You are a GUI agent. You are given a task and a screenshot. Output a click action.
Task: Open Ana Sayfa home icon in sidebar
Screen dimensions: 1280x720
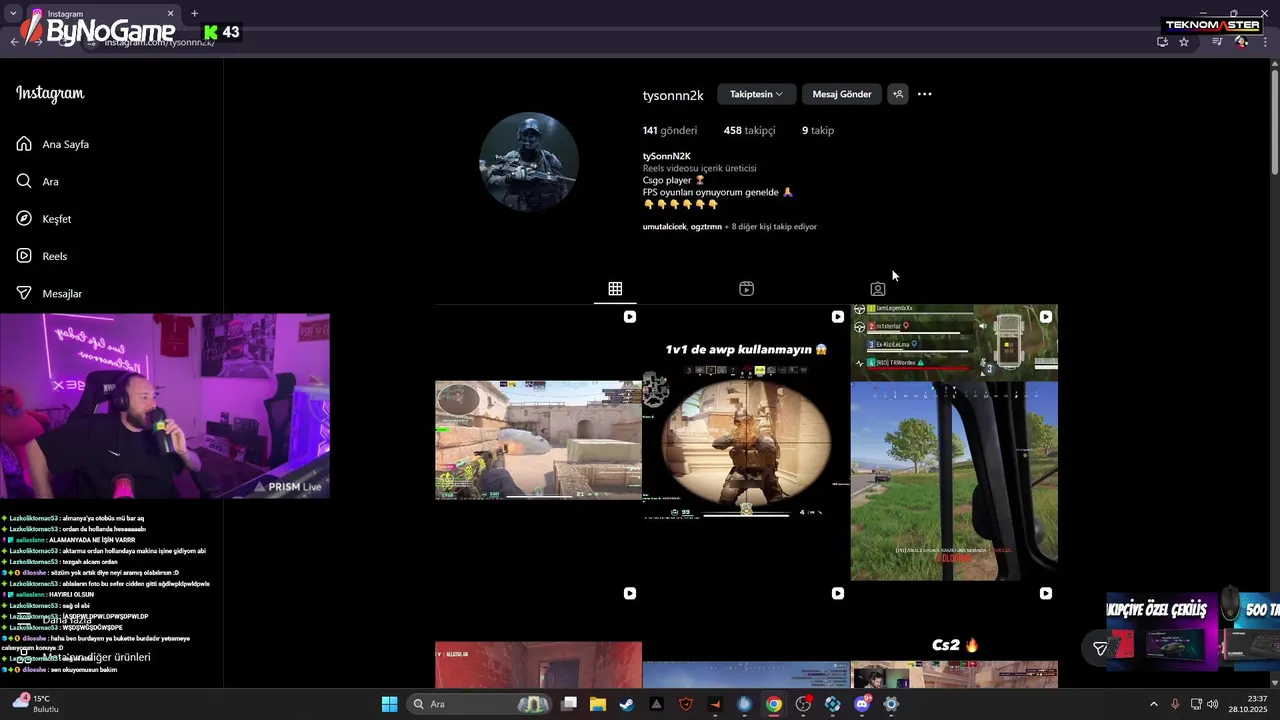[24, 144]
